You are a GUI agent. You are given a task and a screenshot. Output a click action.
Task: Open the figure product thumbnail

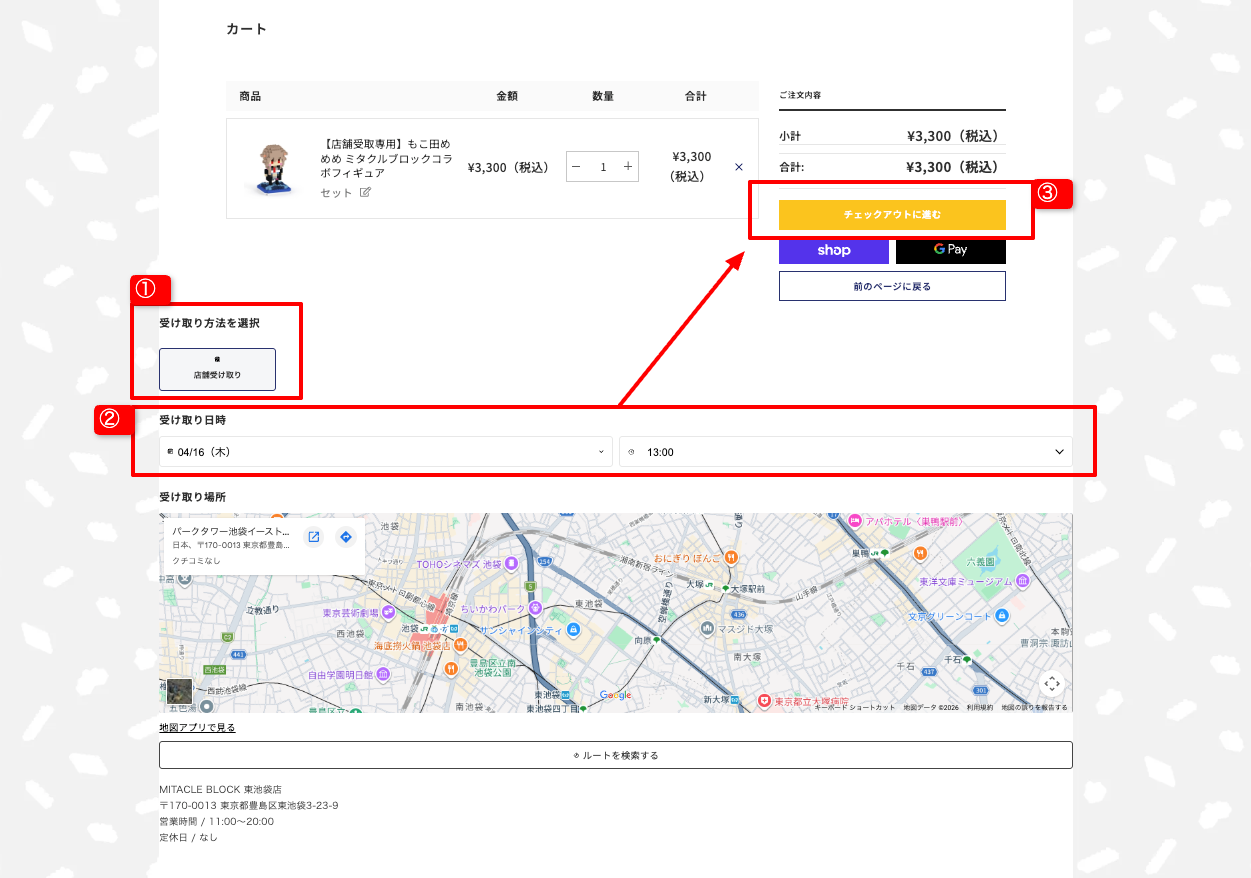click(x=272, y=168)
